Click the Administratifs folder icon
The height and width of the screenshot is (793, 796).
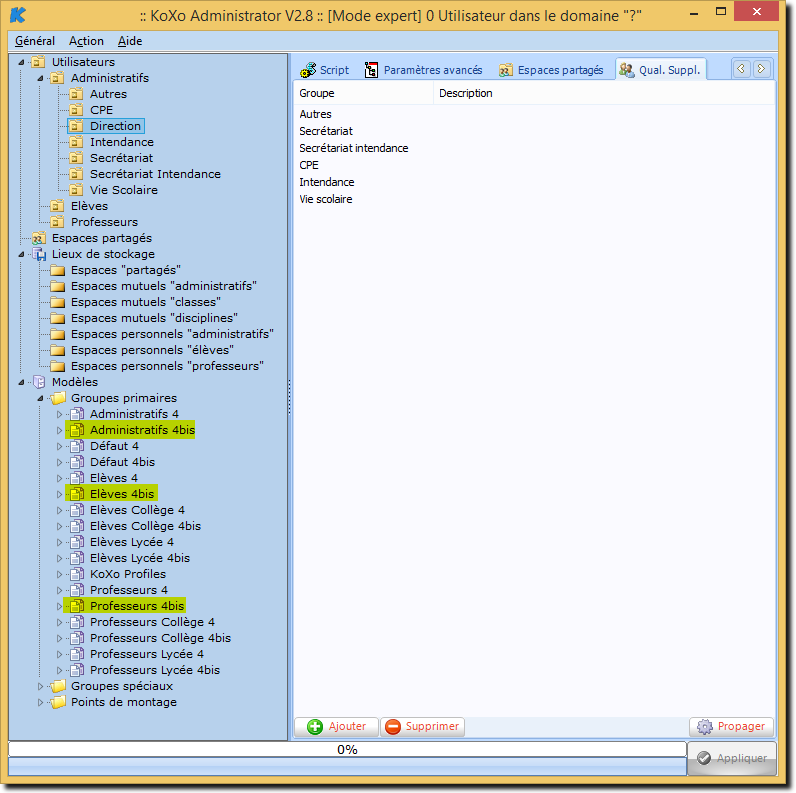pos(57,78)
